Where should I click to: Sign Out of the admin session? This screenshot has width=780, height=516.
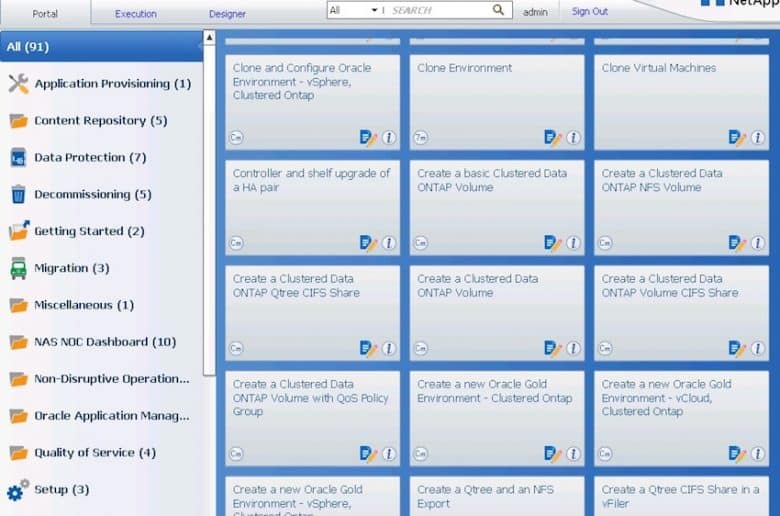[x=589, y=11]
